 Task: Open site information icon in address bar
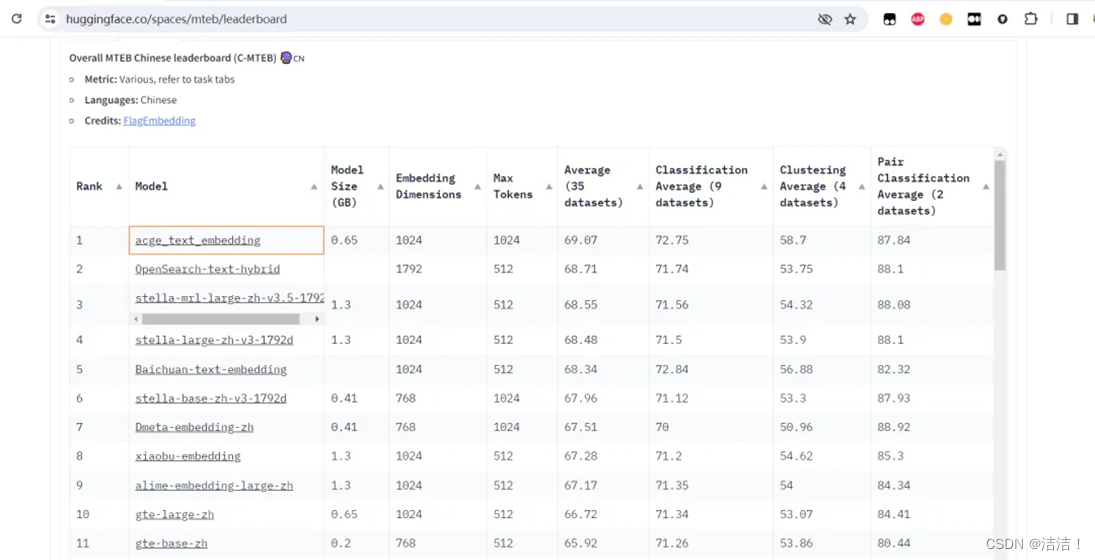tap(50, 19)
